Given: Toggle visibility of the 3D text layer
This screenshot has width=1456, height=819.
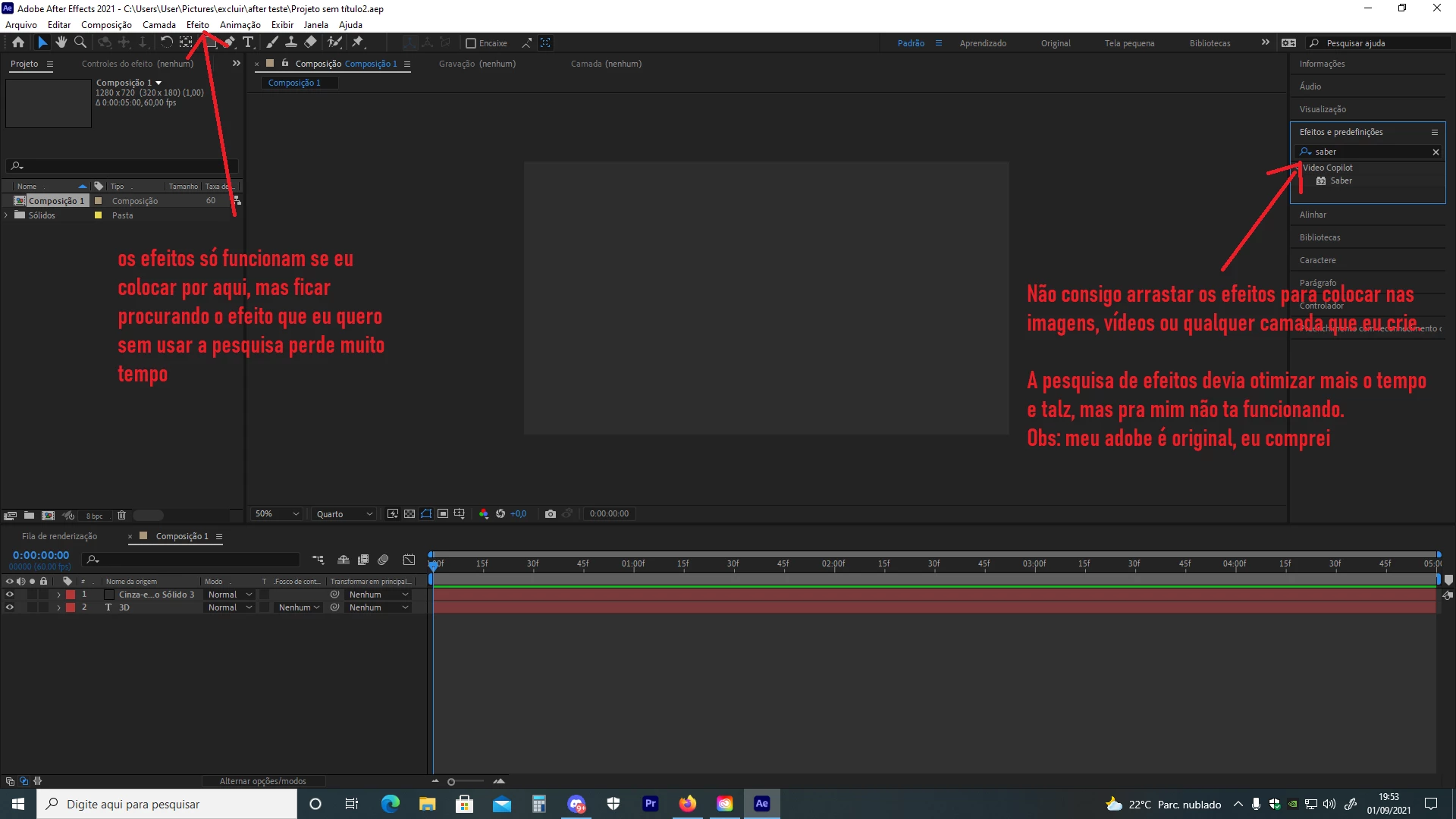Looking at the screenshot, I should click(10, 607).
